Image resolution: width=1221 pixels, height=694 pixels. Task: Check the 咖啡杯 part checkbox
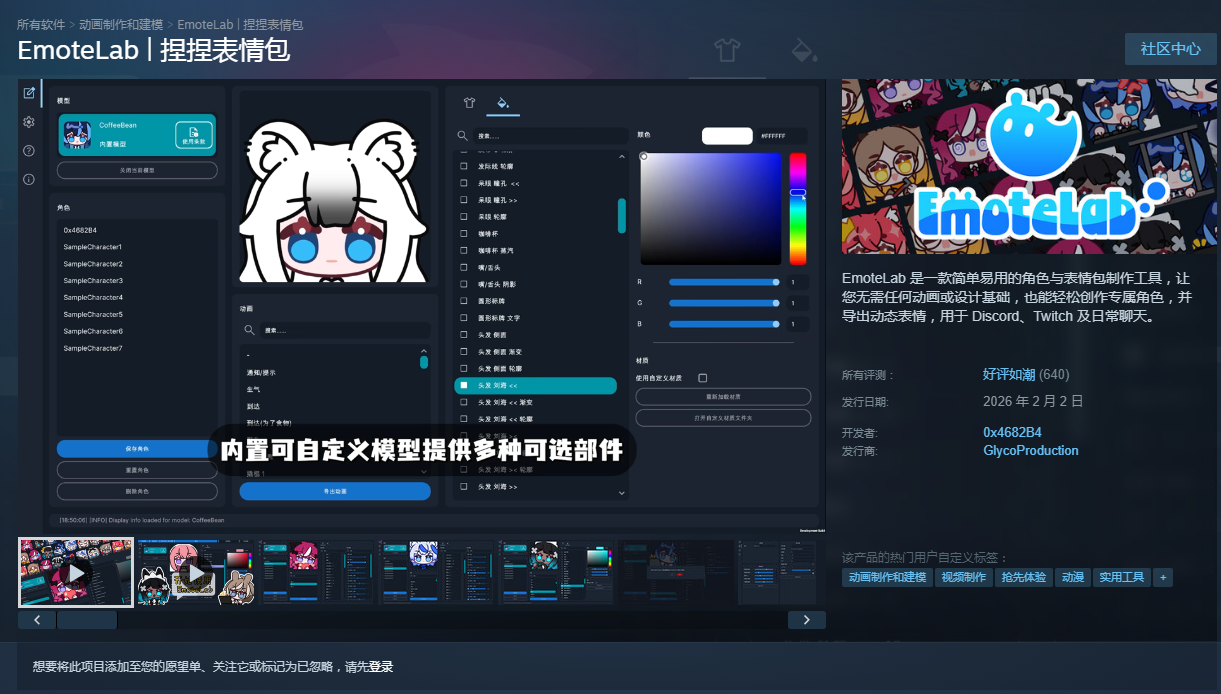coord(464,233)
